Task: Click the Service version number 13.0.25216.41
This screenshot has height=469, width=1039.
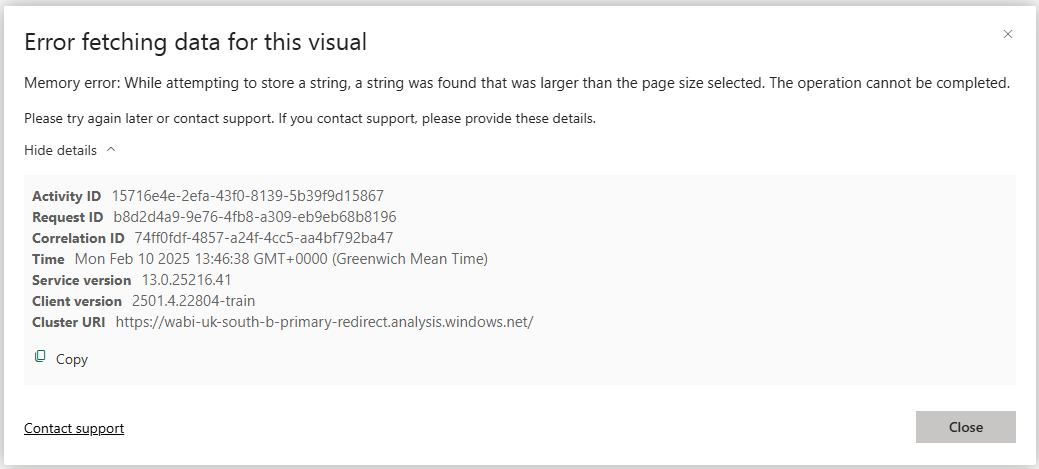Action: pos(187,280)
